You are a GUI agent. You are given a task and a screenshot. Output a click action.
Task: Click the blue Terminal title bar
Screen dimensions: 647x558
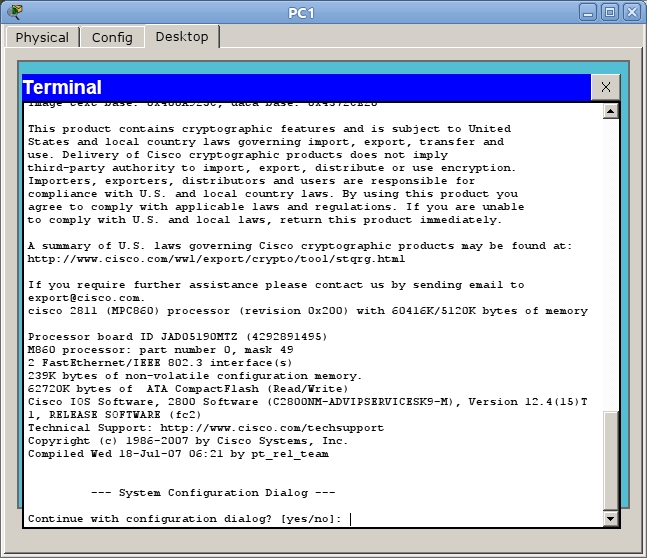pyautogui.click(x=300, y=87)
